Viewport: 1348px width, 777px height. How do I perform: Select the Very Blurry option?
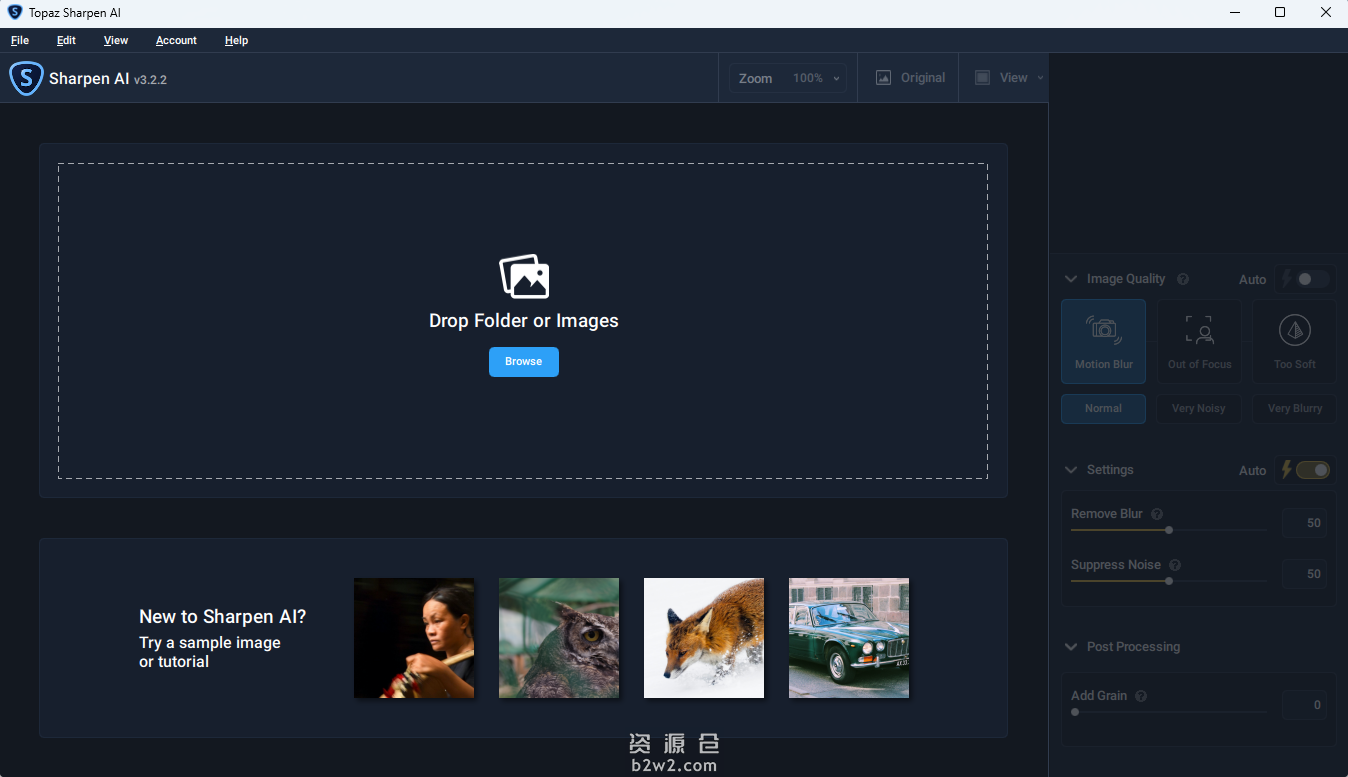(x=1294, y=408)
